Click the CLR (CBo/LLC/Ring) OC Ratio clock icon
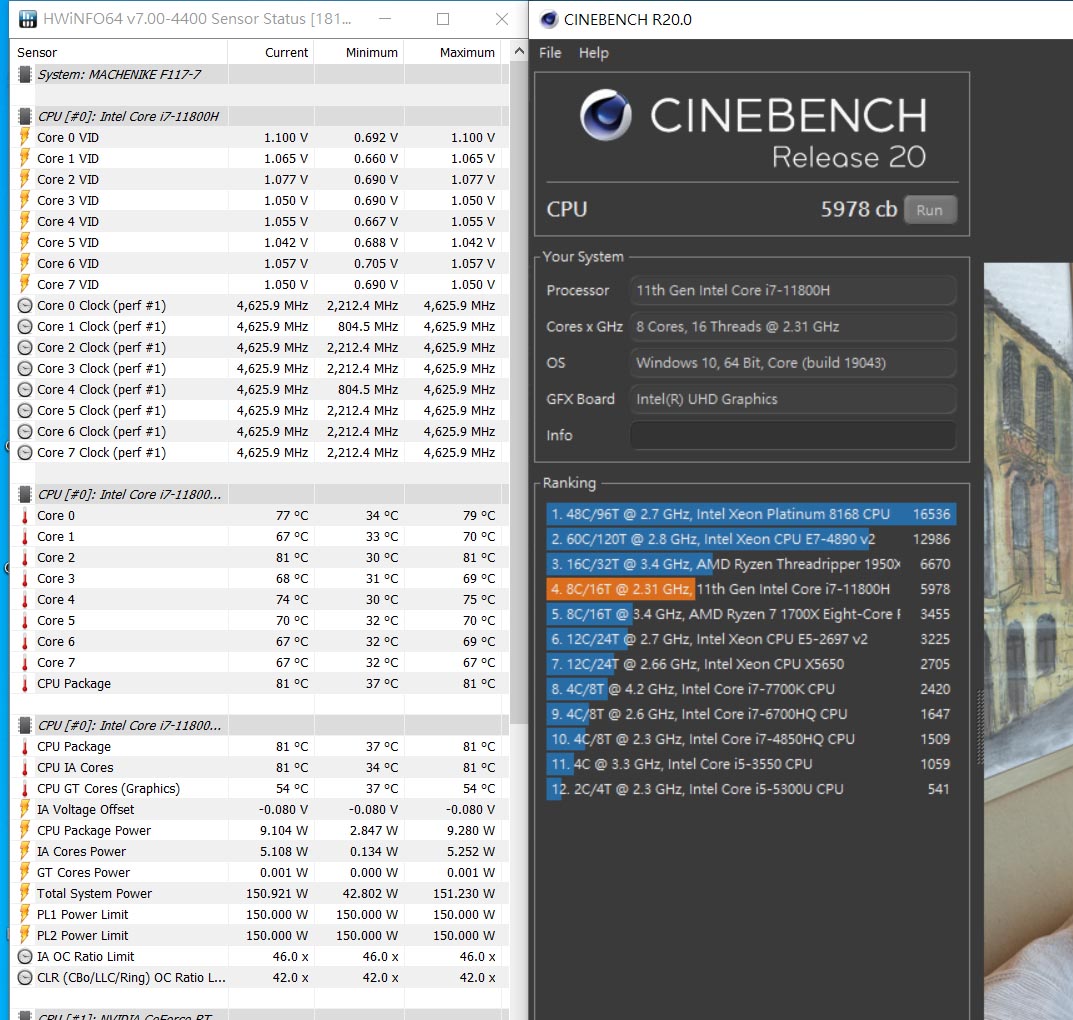Screen dimensions: 1073x1020 pyautogui.click(x=25, y=978)
